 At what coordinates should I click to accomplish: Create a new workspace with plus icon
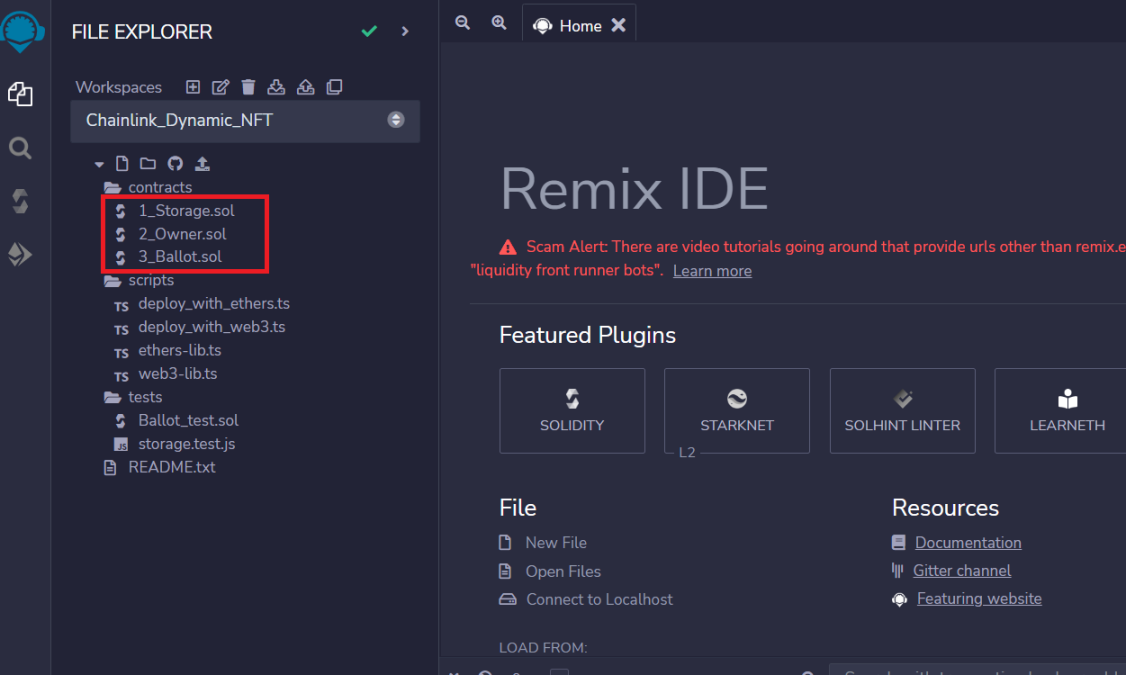[x=193, y=87]
